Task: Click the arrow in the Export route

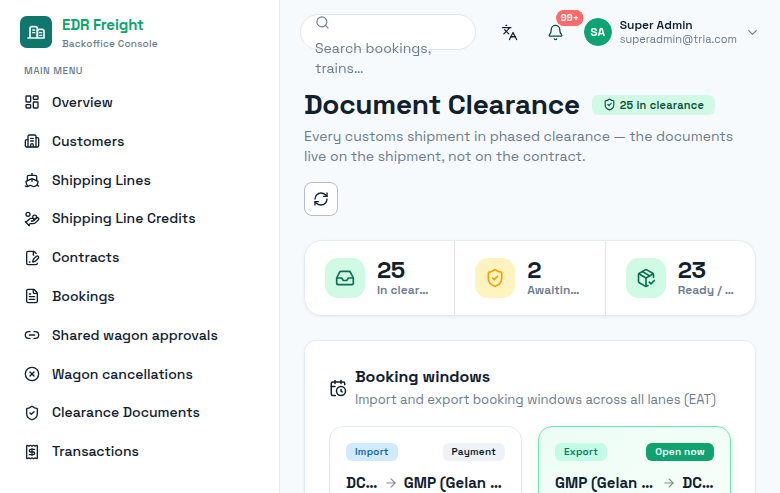Action: pos(669,483)
